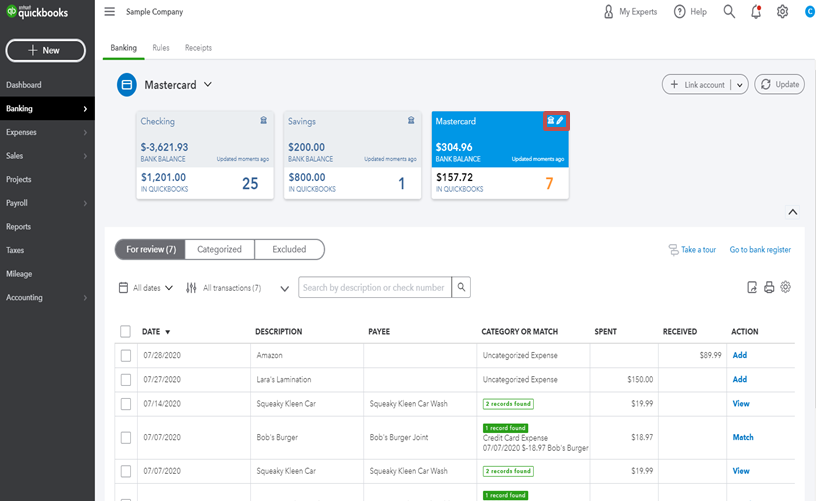Check the 07/07/2020 Squeaky Kleen Car checkbox

point(125,471)
